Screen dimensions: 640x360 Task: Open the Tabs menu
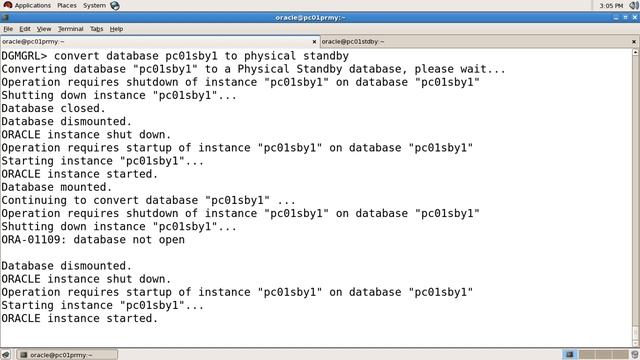(96, 29)
